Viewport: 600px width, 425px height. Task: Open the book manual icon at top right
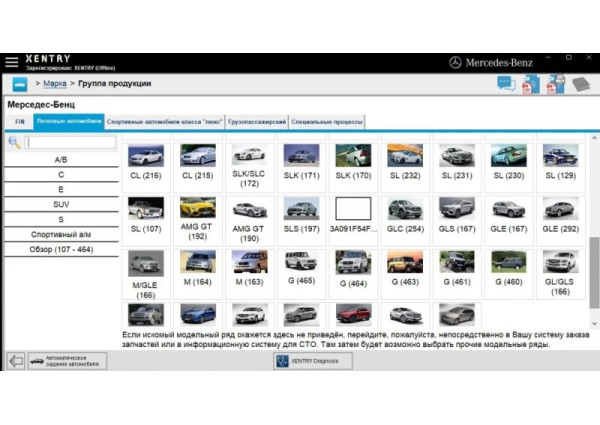(x=580, y=84)
